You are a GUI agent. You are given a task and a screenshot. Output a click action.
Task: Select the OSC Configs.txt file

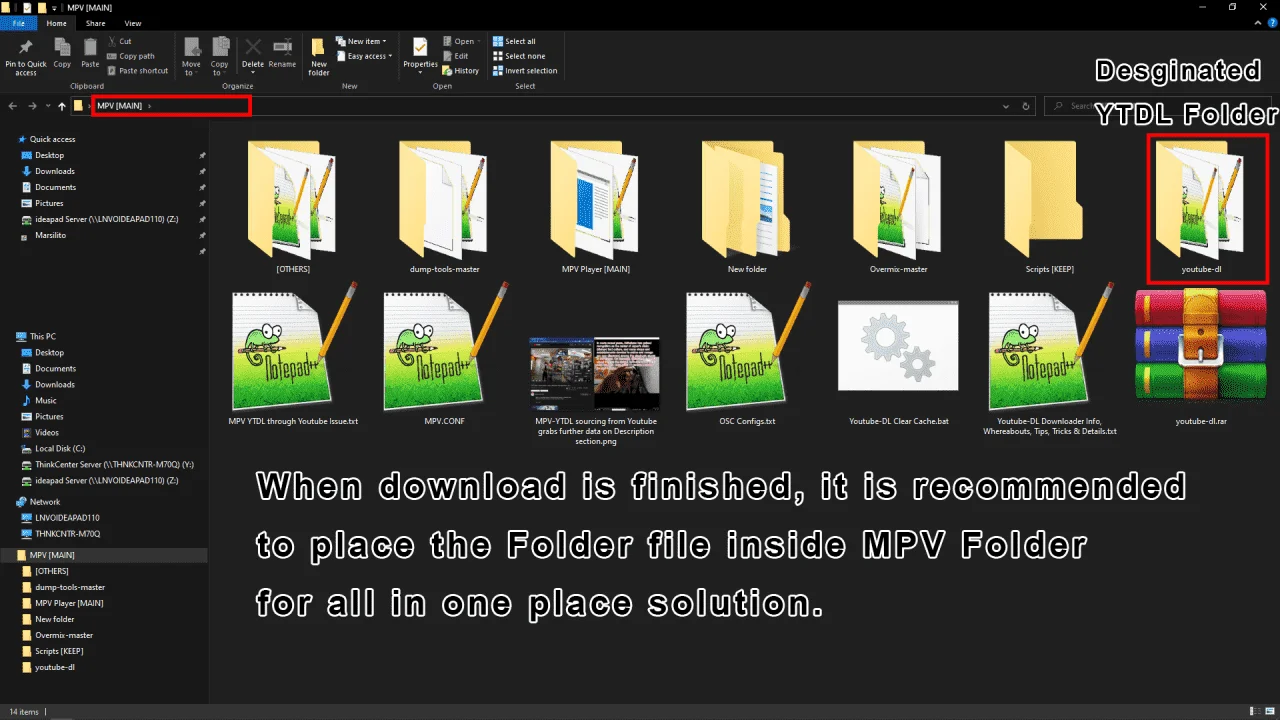(747, 355)
